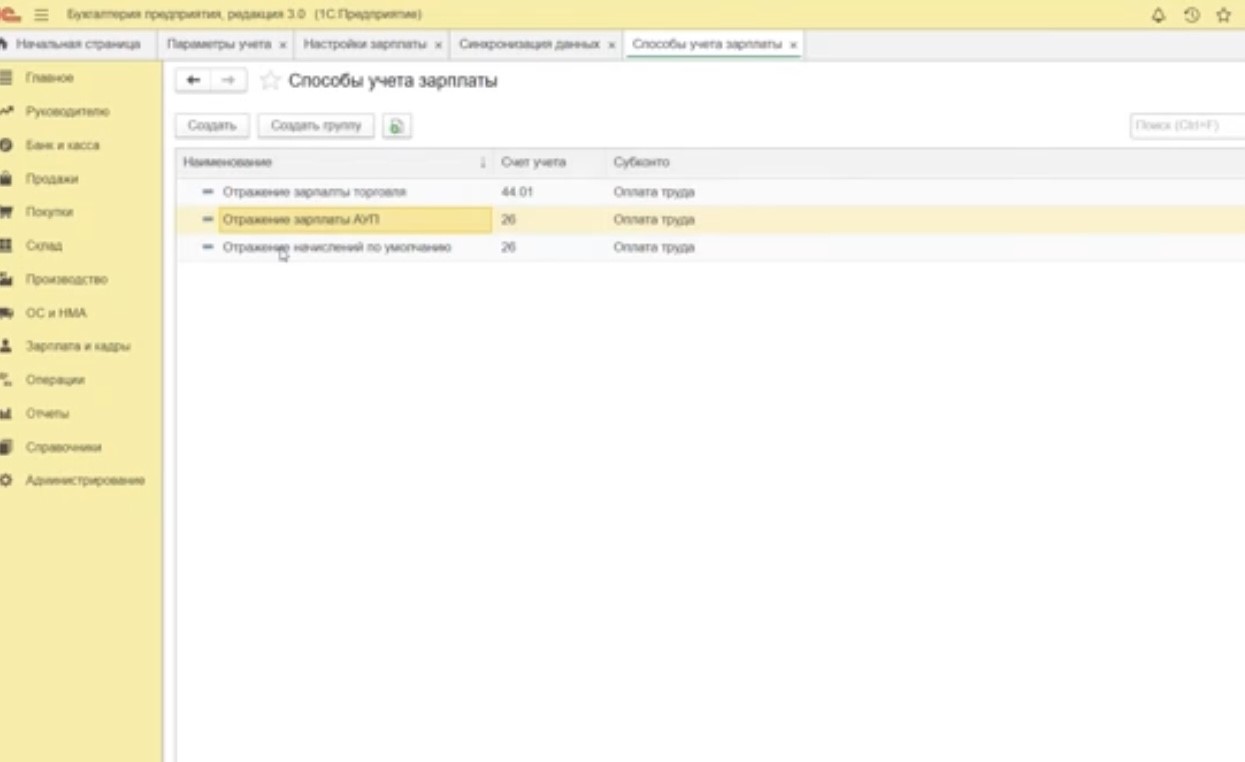Click the Создать button
Screen dimensions: 1245x762
212,126
